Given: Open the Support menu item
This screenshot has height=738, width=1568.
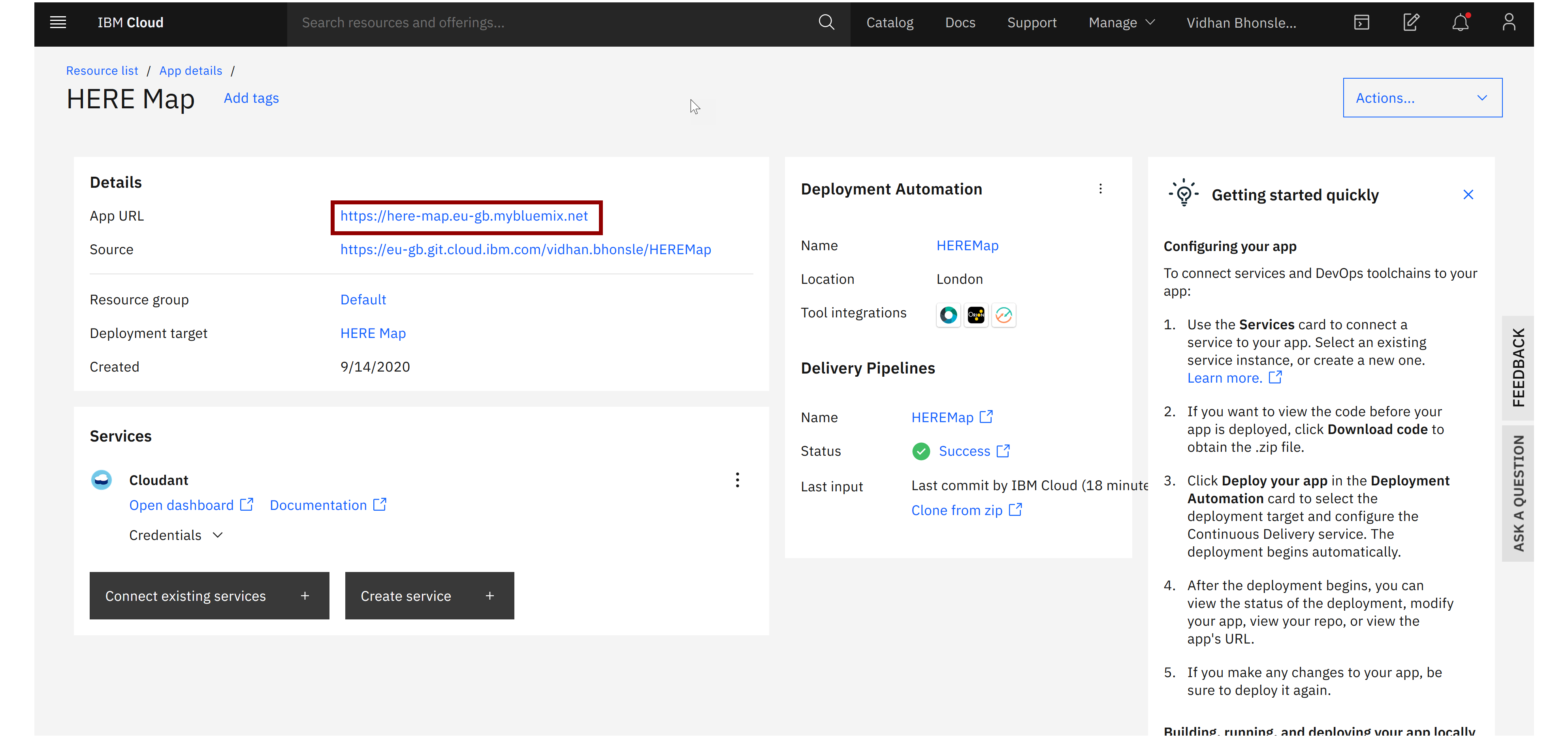Looking at the screenshot, I should pos(1032,23).
